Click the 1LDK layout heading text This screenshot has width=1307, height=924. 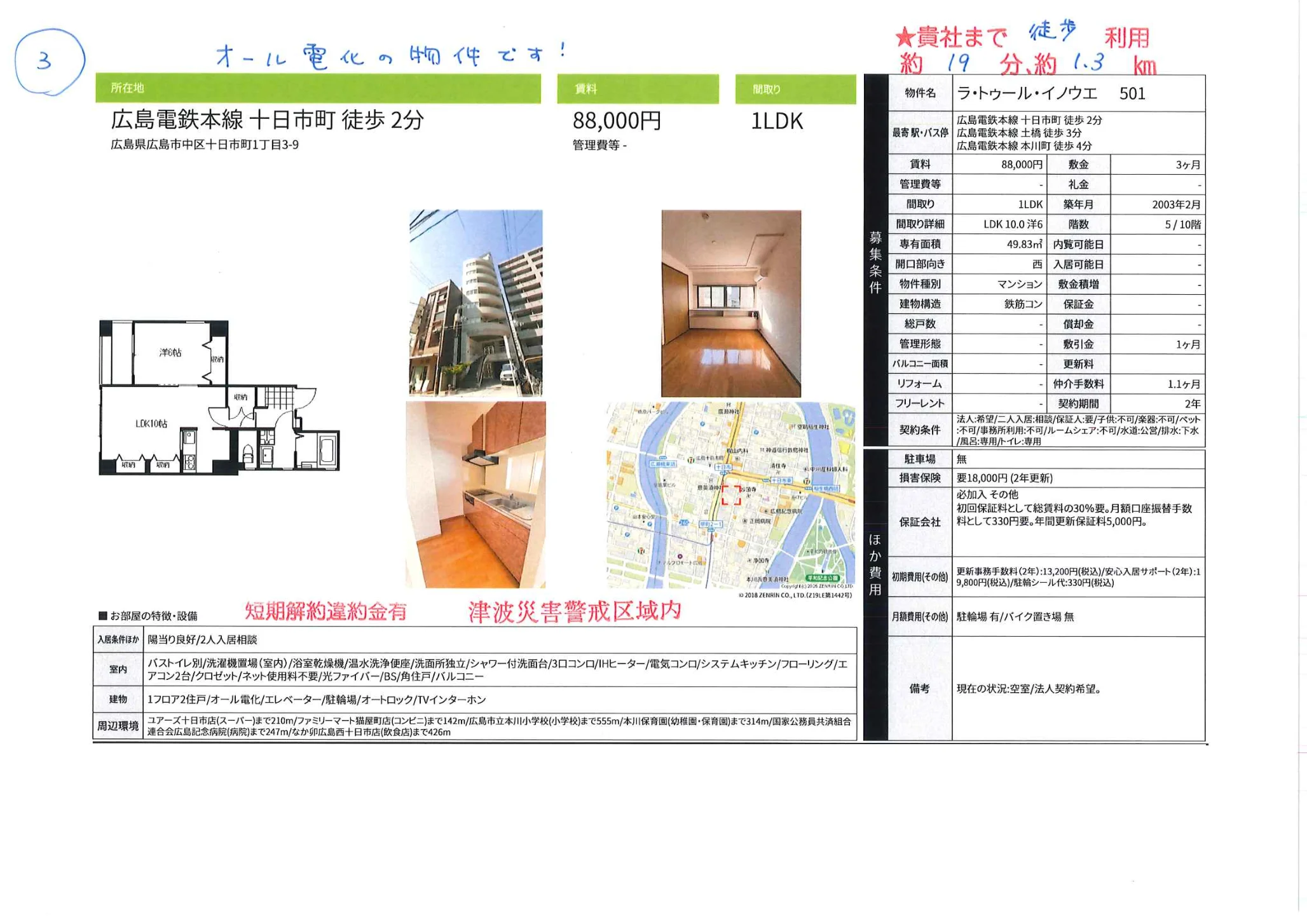[x=777, y=121]
